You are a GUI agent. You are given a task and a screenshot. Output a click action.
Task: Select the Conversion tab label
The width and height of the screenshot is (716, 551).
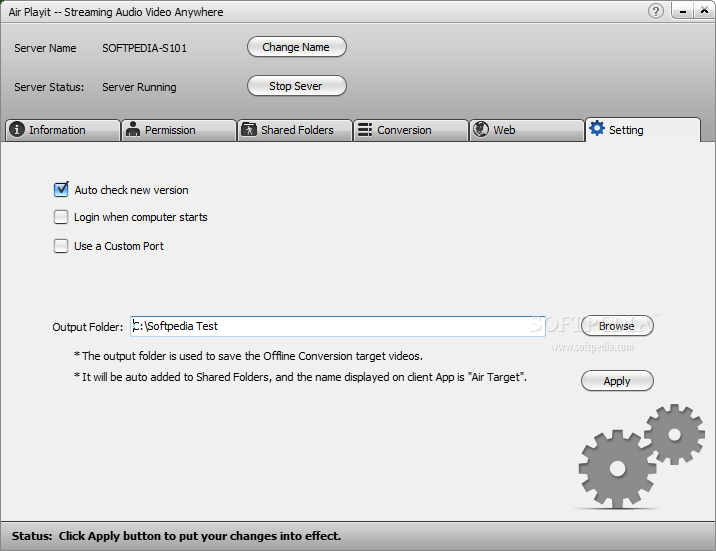(404, 130)
